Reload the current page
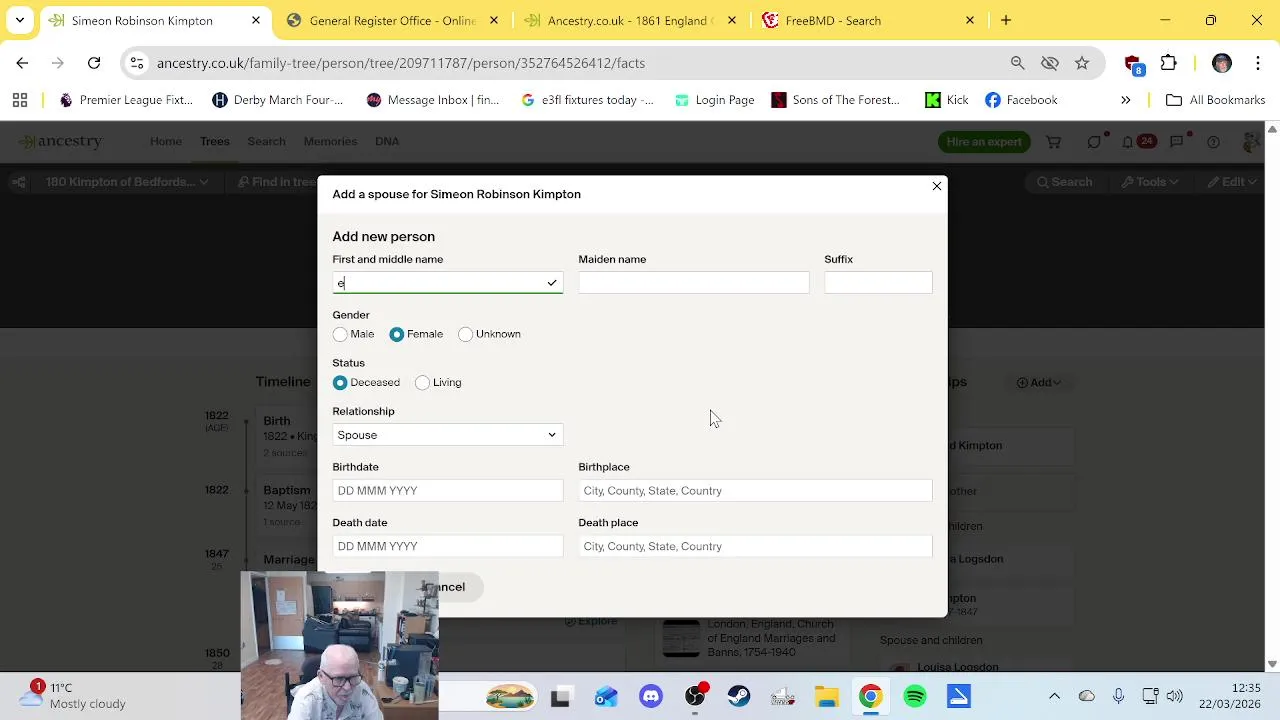Screen dimensions: 1280x720 pos(94,63)
